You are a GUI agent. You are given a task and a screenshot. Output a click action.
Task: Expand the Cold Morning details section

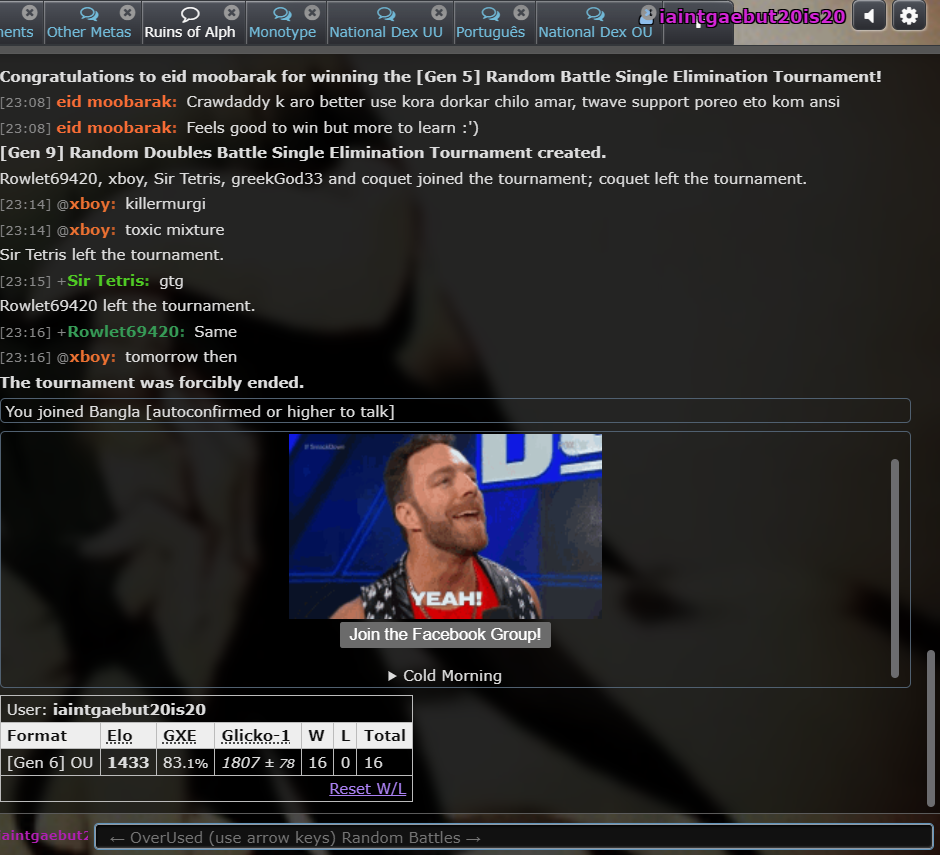pyautogui.click(x=445, y=676)
